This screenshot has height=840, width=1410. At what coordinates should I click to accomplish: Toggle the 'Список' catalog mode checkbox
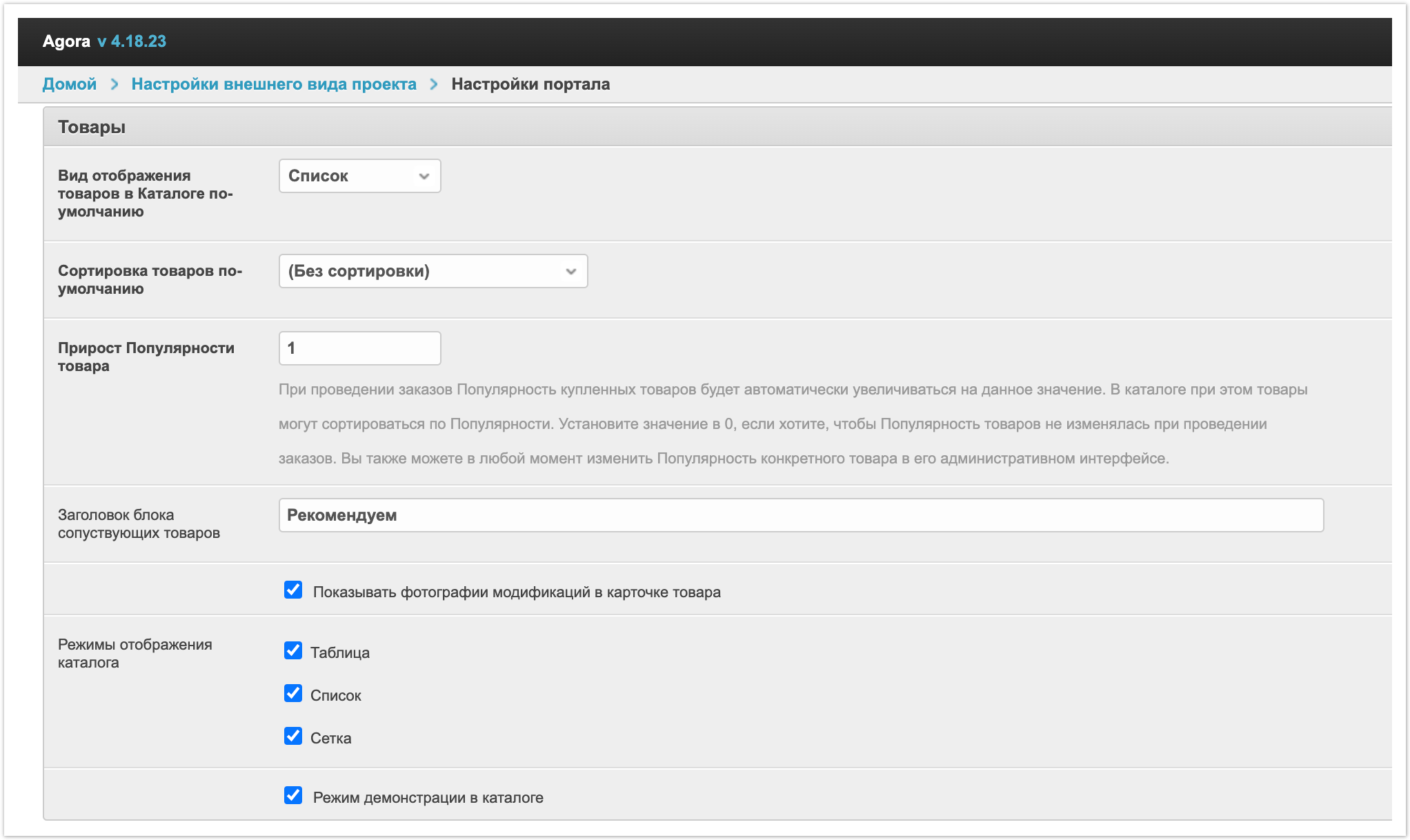click(x=293, y=694)
